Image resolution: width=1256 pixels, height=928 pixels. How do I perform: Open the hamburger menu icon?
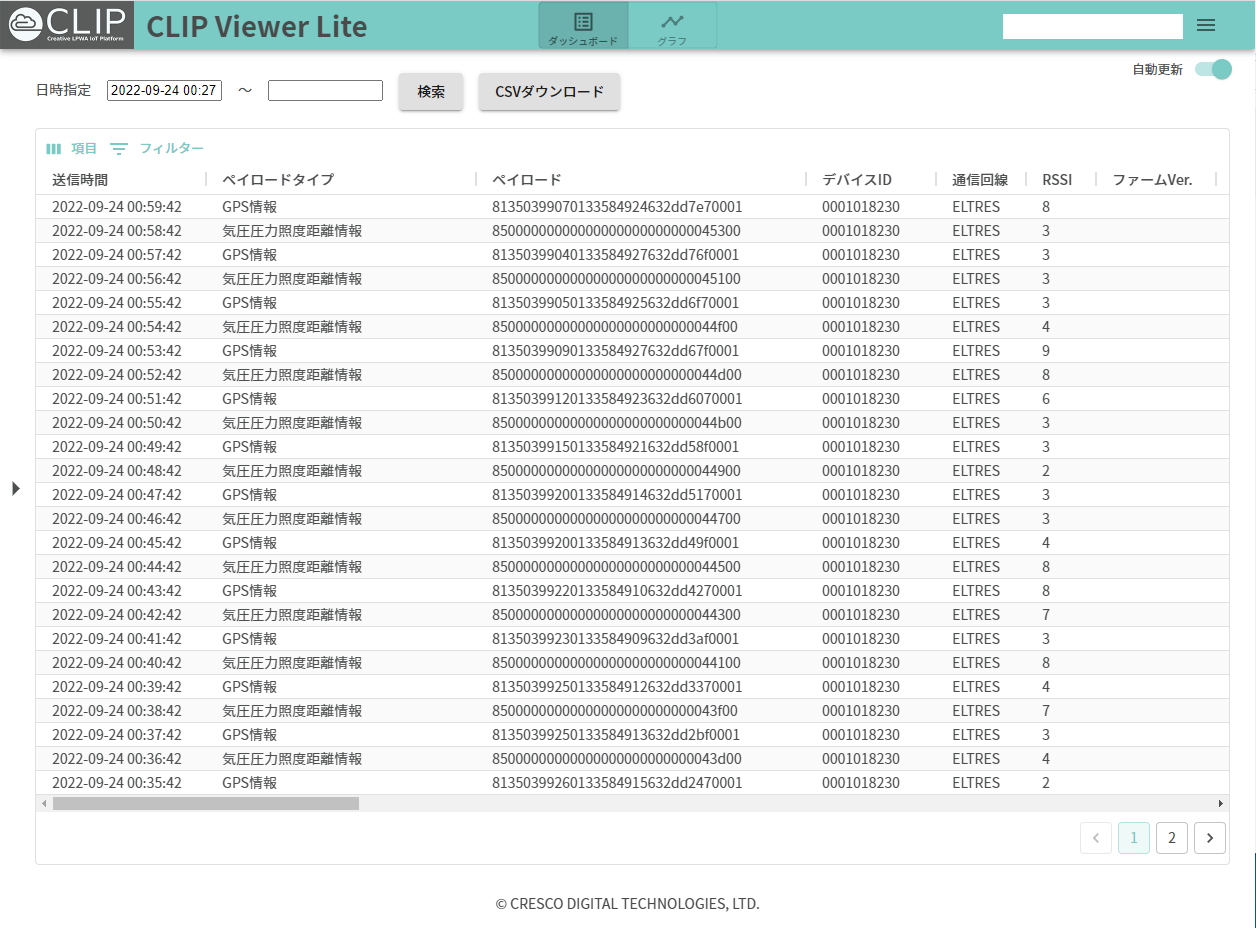coord(1206,26)
